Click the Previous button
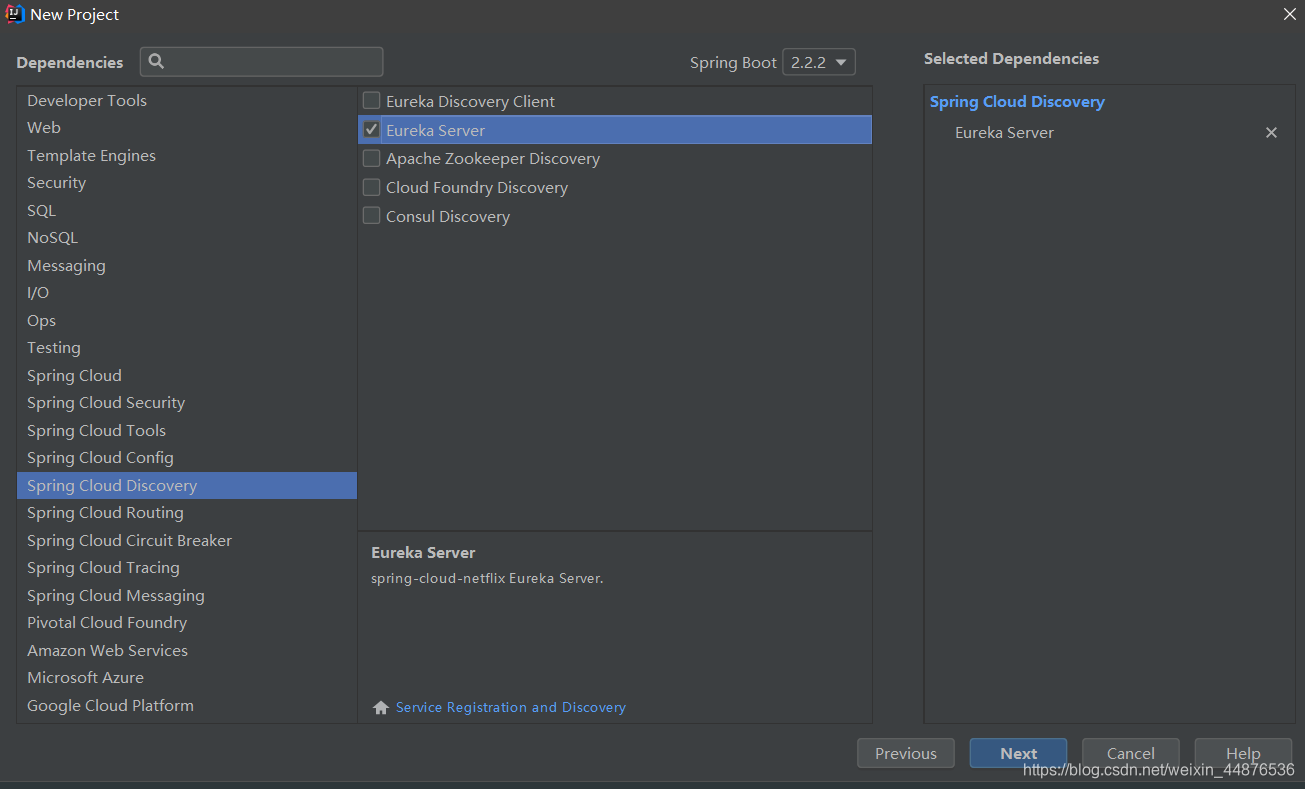The image size is (1305, 789). pos(905,753)
